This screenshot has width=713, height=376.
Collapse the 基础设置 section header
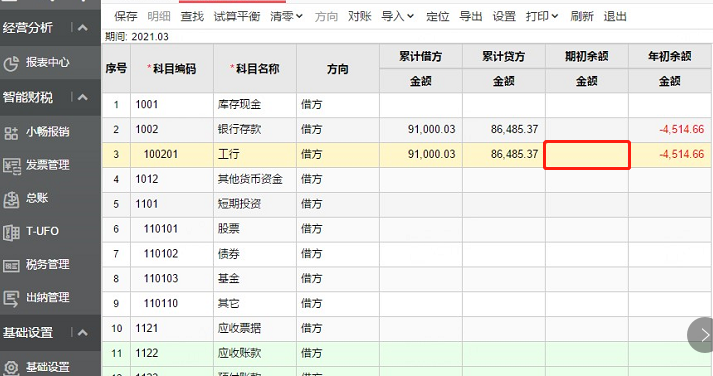tap(83, 332)
